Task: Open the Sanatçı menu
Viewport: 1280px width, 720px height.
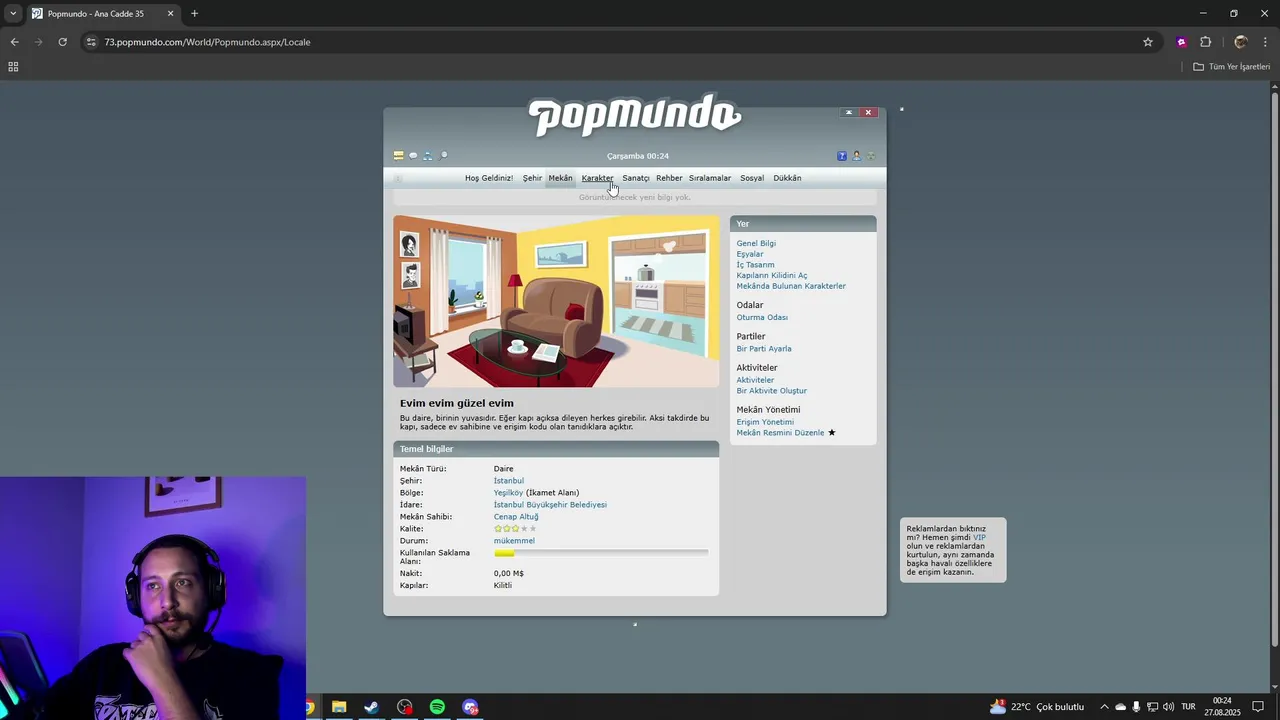Action: click(x=636, y=178)
